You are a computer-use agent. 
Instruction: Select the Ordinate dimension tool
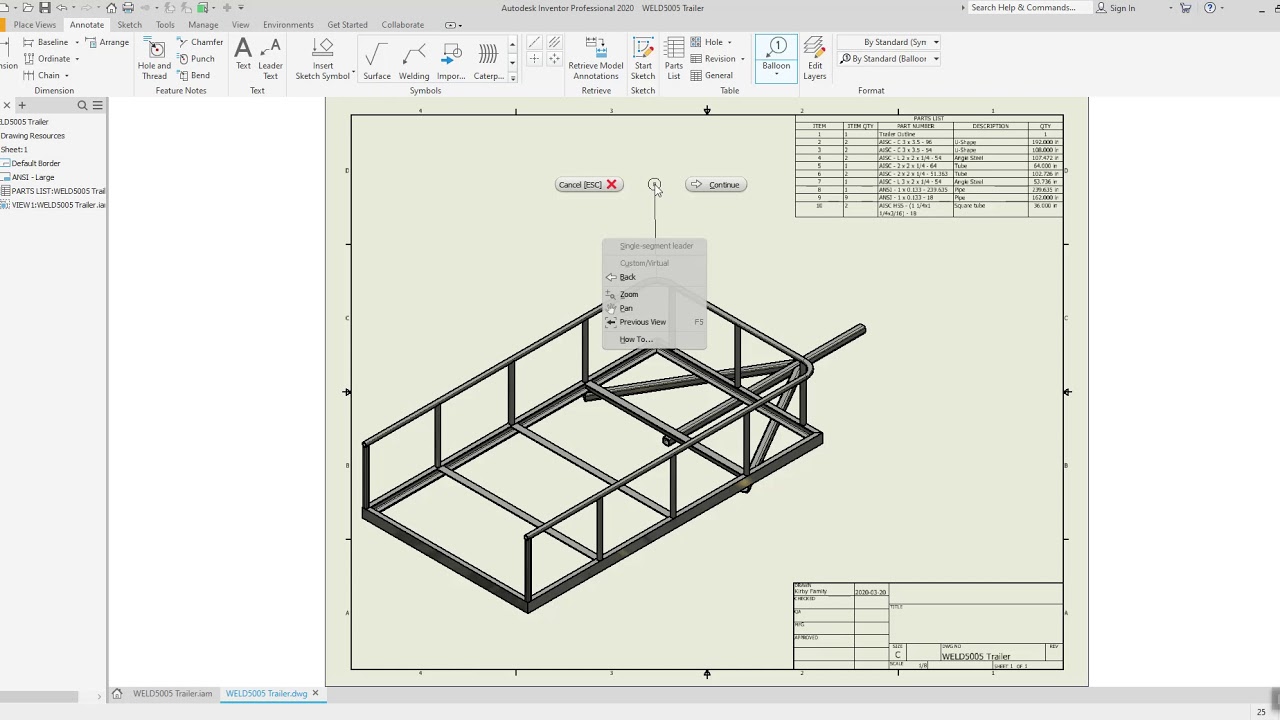coord(45,58)
